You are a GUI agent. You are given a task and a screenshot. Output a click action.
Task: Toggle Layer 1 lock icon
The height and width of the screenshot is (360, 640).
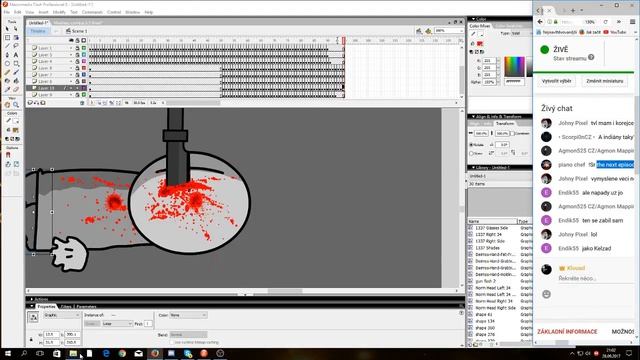coord(77,48)
